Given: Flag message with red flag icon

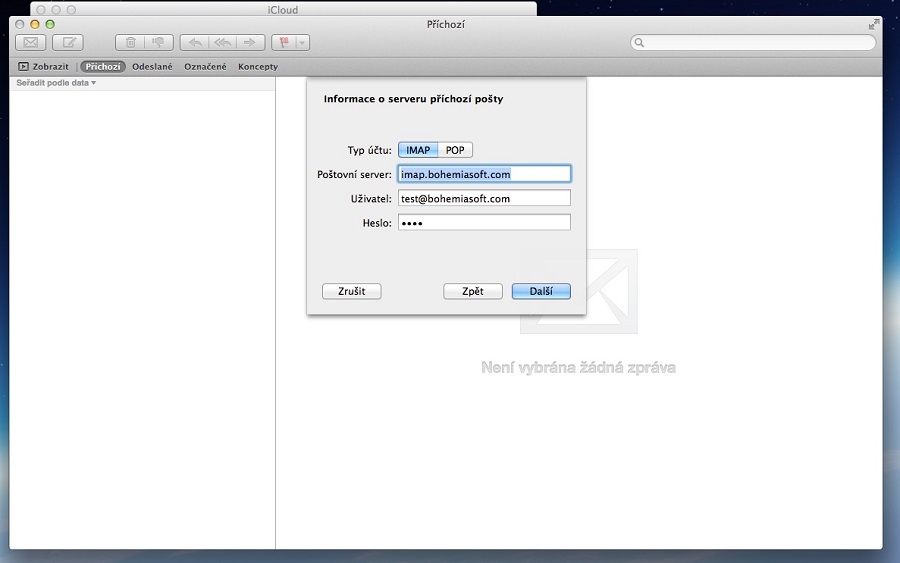Looking at the screenshot, I should (285, 42).
